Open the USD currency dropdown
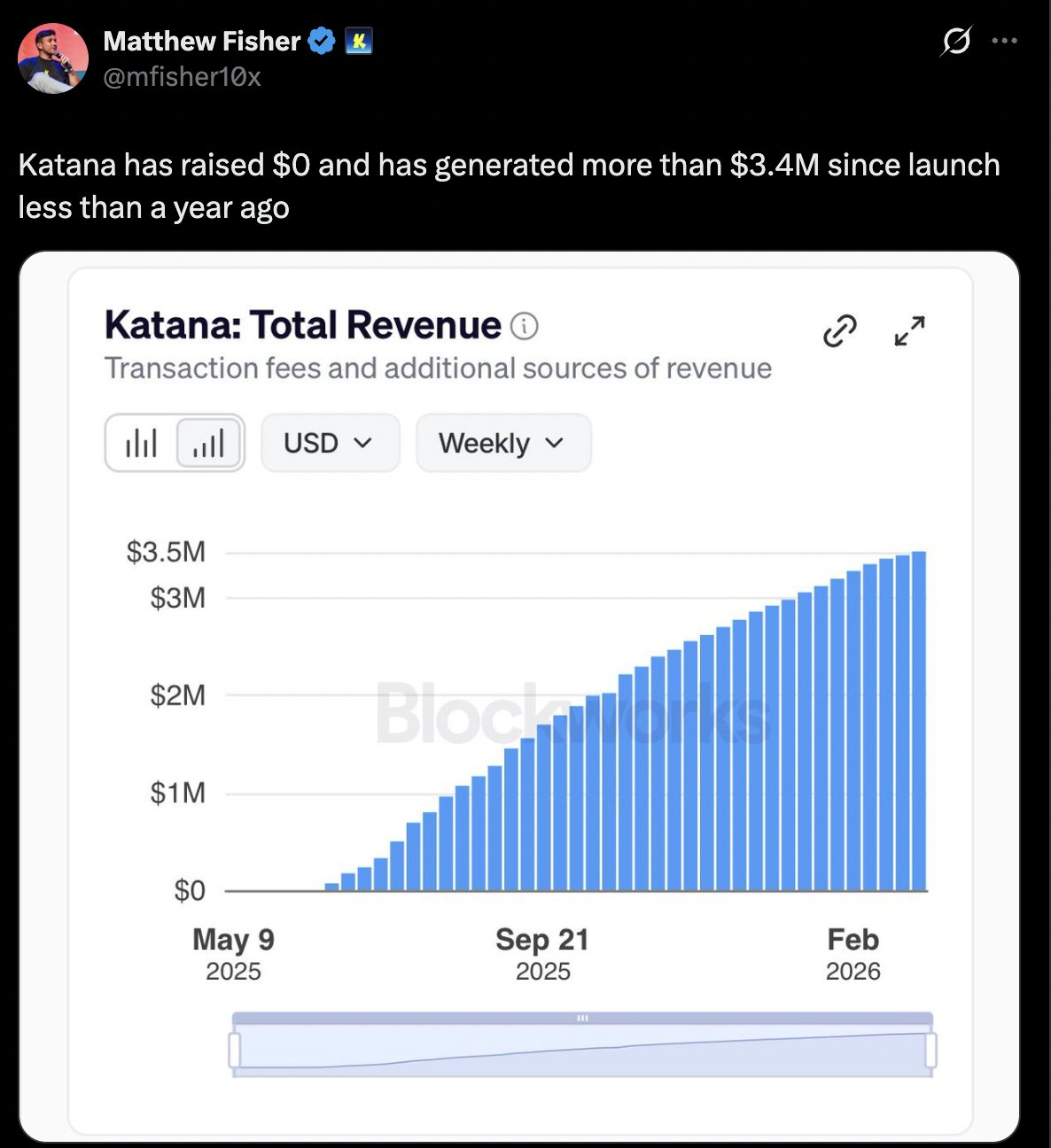This screenshot has width=1051, height=1148. [x=330, y=443]
